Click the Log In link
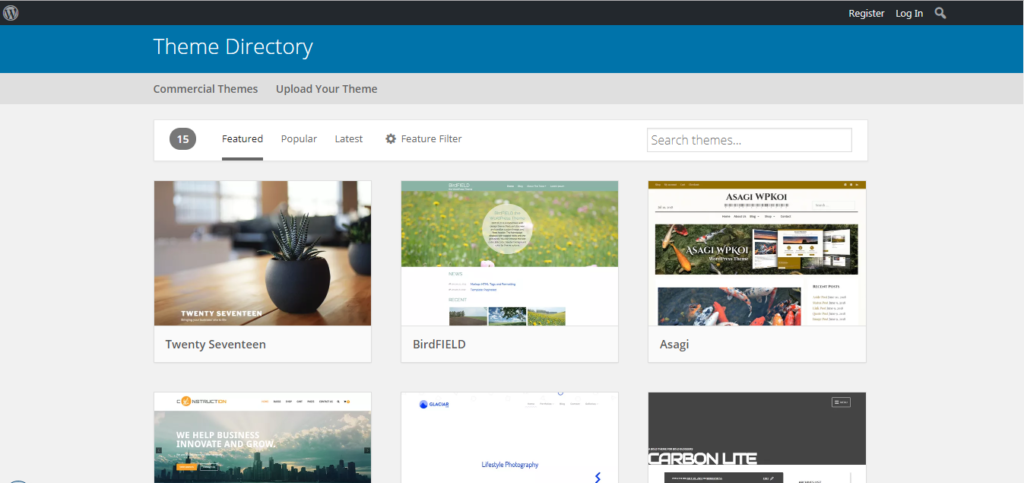 909,13
